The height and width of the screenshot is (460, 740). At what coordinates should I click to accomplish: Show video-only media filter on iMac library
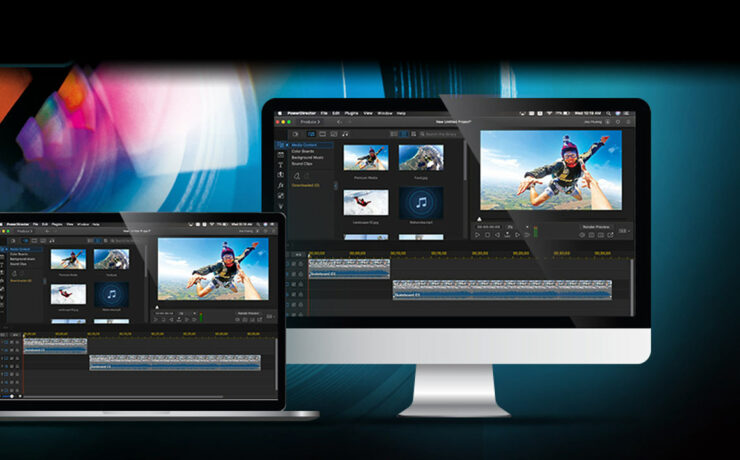(322, 134)
